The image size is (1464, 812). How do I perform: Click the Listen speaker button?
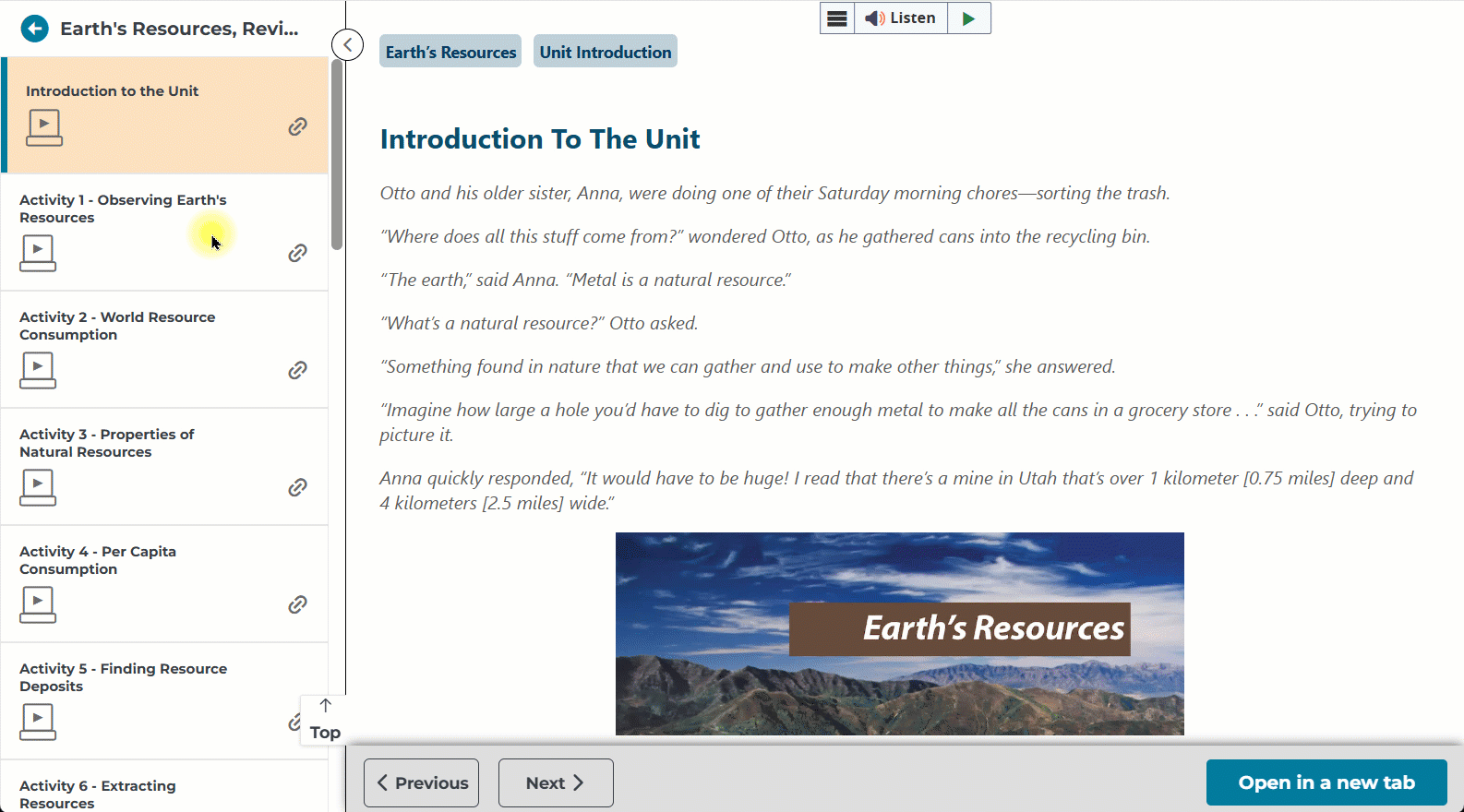(901, 18)
